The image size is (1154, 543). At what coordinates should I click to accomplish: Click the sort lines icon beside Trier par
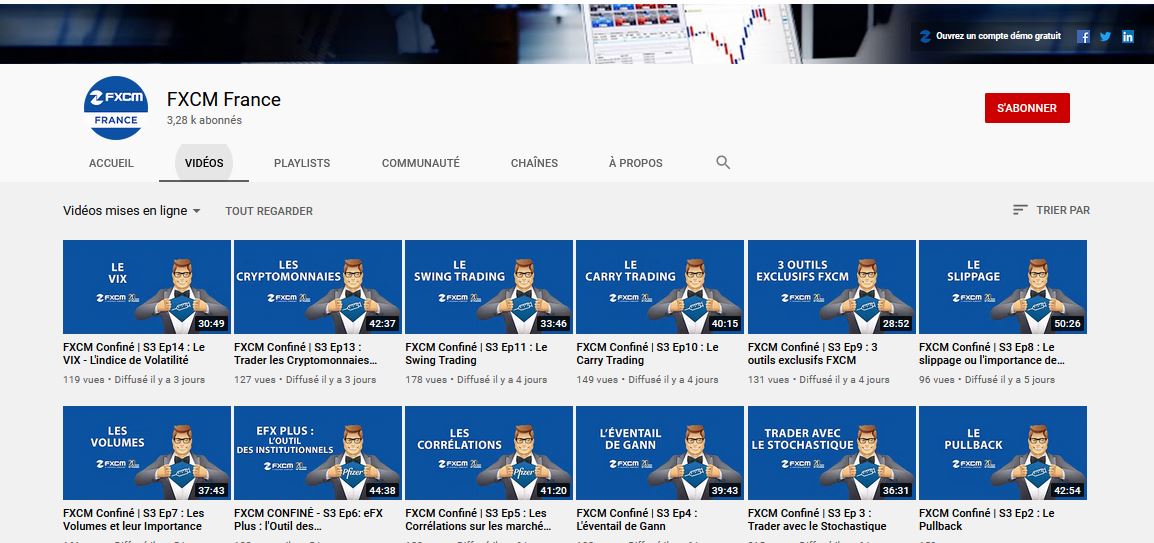tap(1020, 210)
